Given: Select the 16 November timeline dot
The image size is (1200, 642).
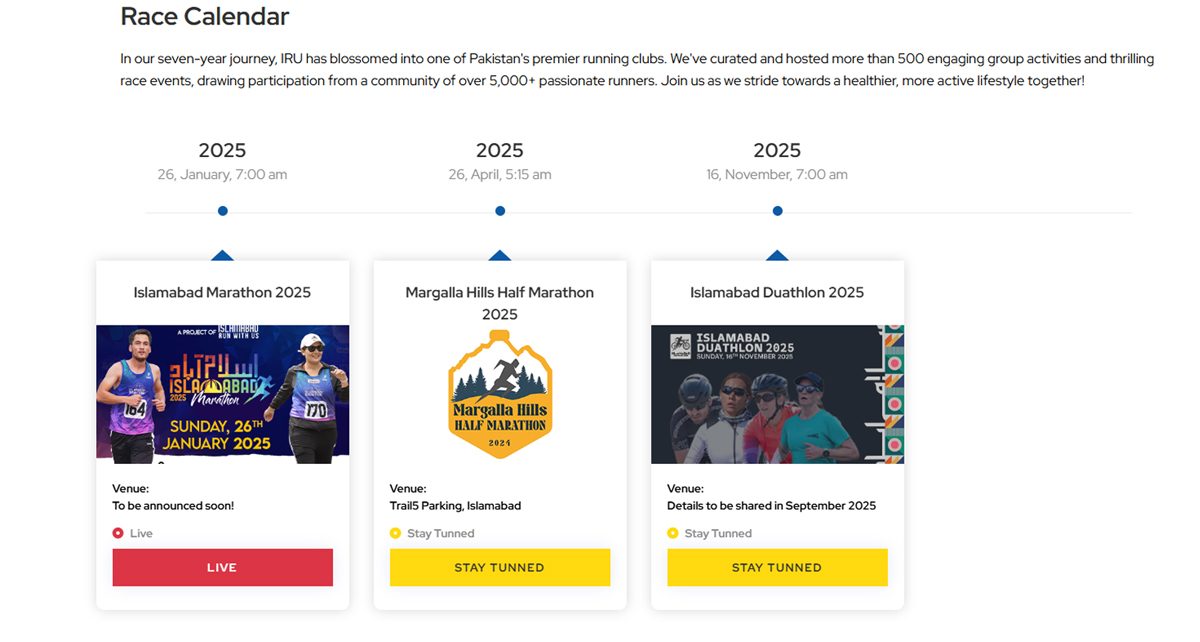Looking at the screenshot, I should point(777,211).
